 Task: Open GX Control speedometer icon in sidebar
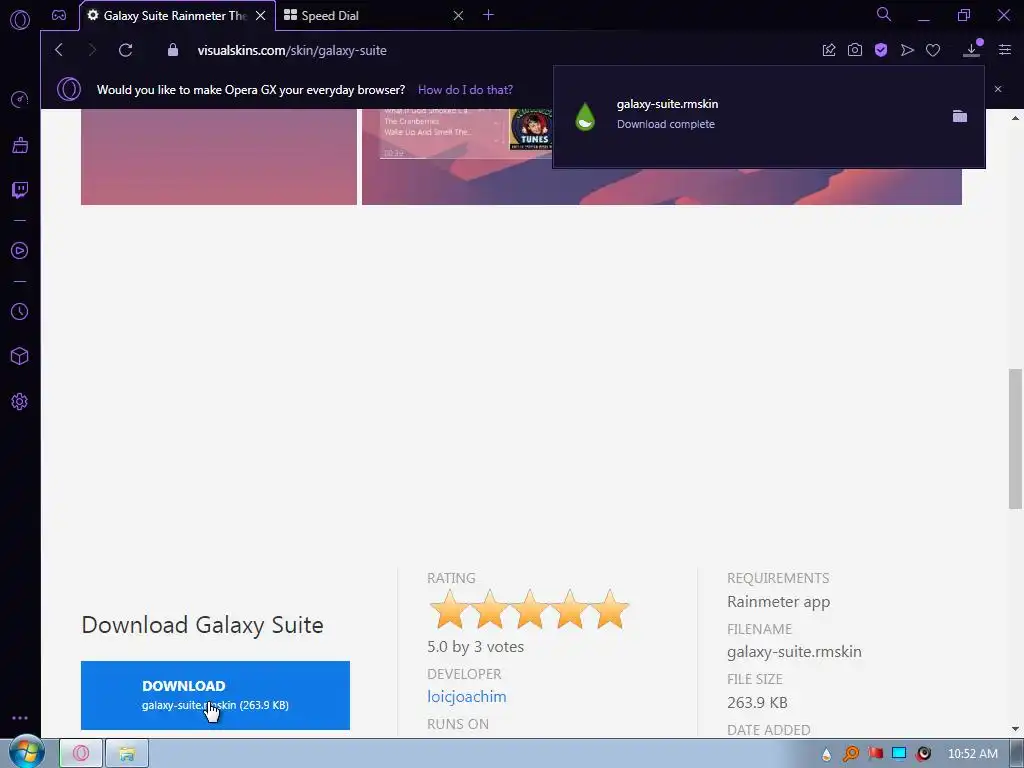[x=20, y=99]
